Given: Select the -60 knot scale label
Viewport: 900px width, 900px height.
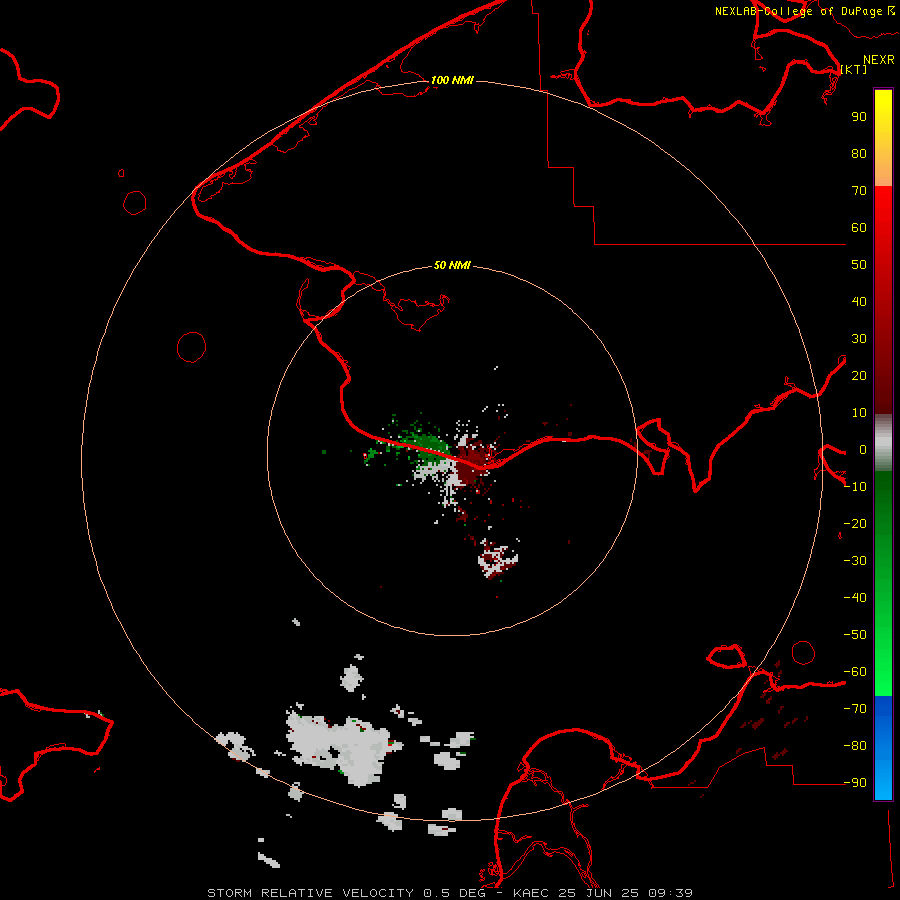Looking at the screenshot, I should point(855,672).
